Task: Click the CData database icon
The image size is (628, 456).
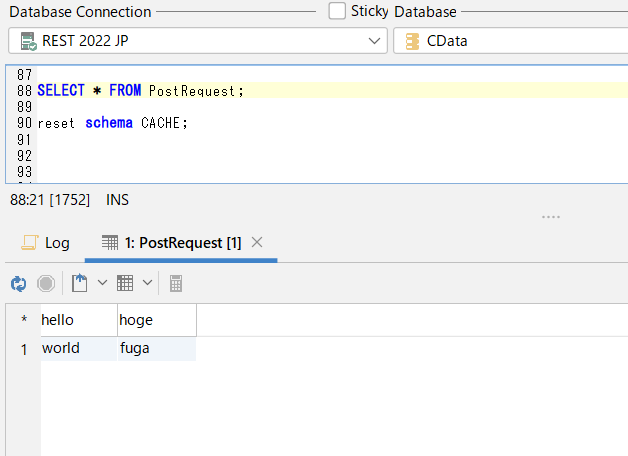Action: (413, 41)
